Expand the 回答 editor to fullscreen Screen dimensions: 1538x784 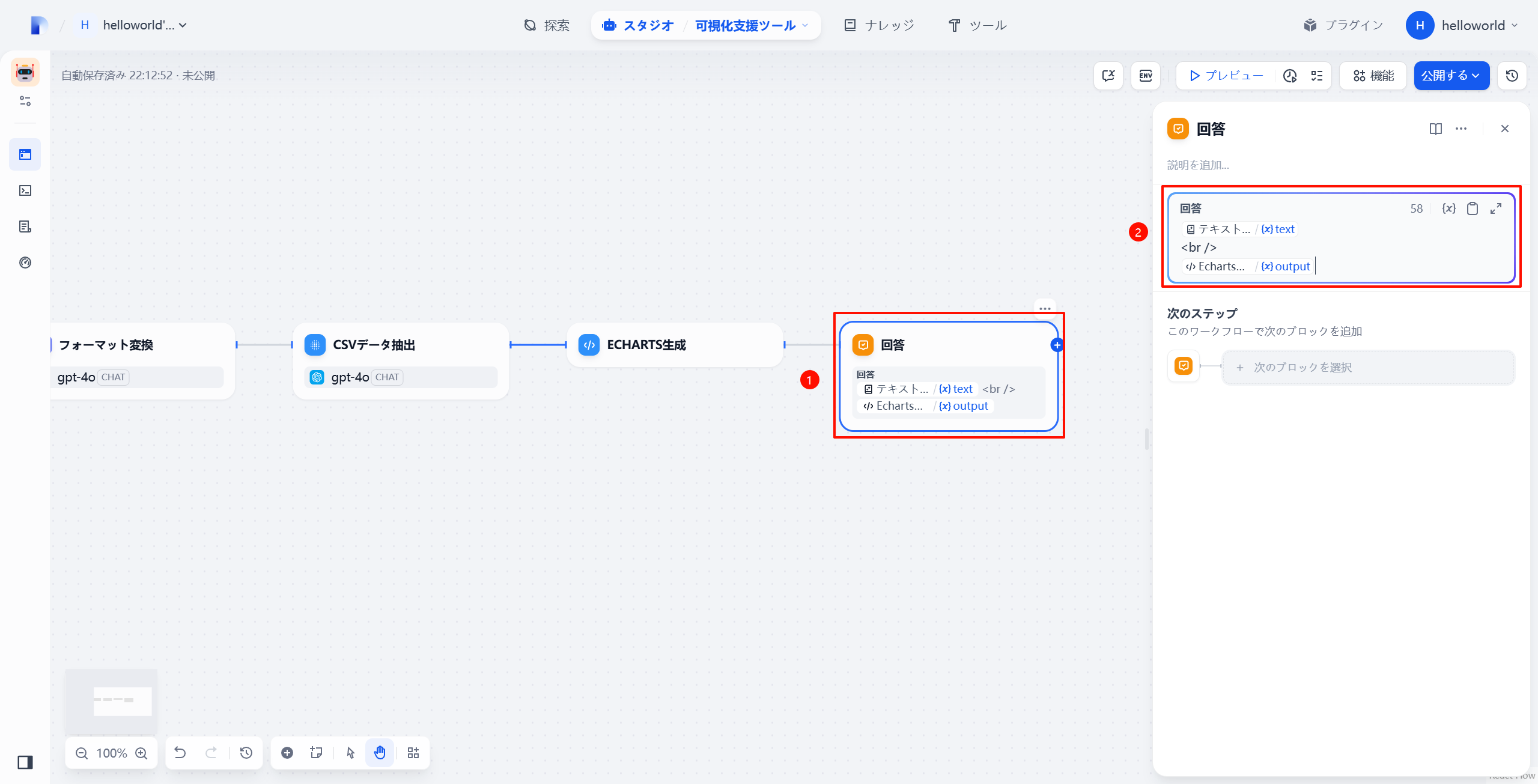[x=1496, y=208]
